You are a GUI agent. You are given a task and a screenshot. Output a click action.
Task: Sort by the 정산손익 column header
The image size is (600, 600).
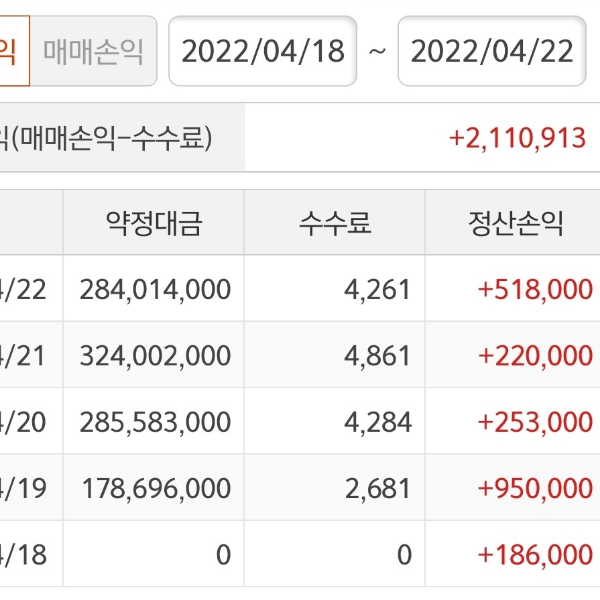pos(515,223)
